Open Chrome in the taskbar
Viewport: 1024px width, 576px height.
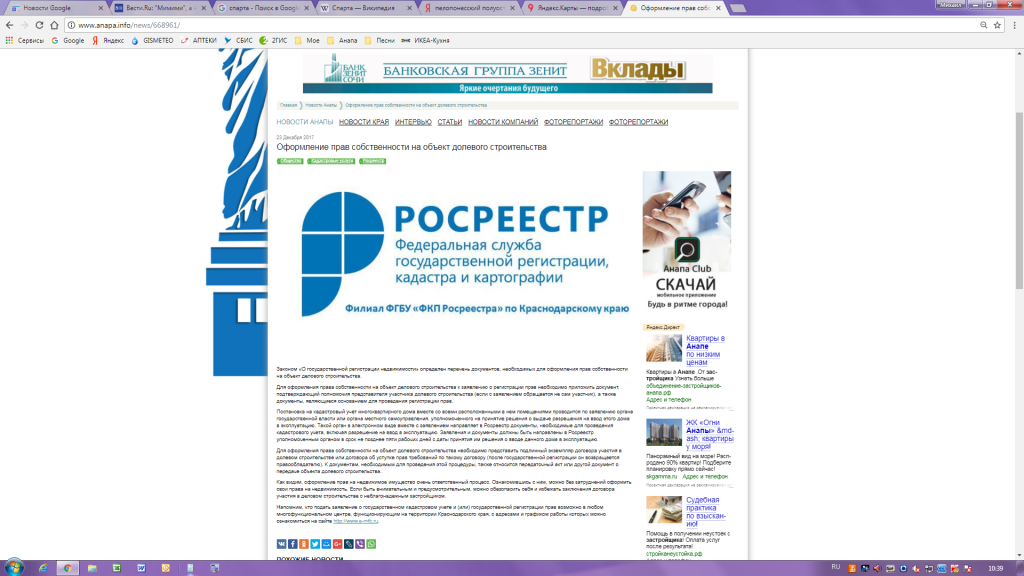67,568
